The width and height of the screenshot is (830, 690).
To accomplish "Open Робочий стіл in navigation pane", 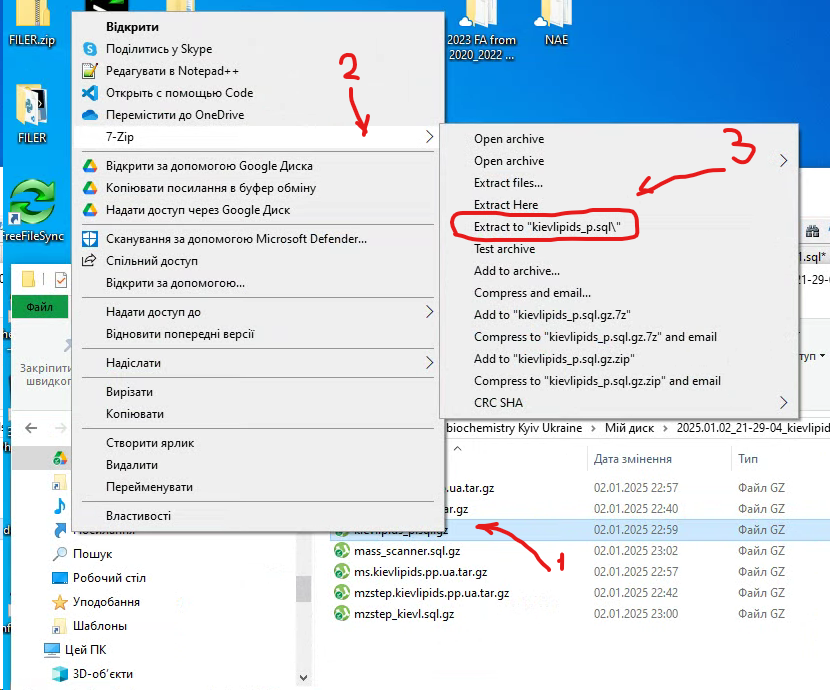I will click(109, 578).
